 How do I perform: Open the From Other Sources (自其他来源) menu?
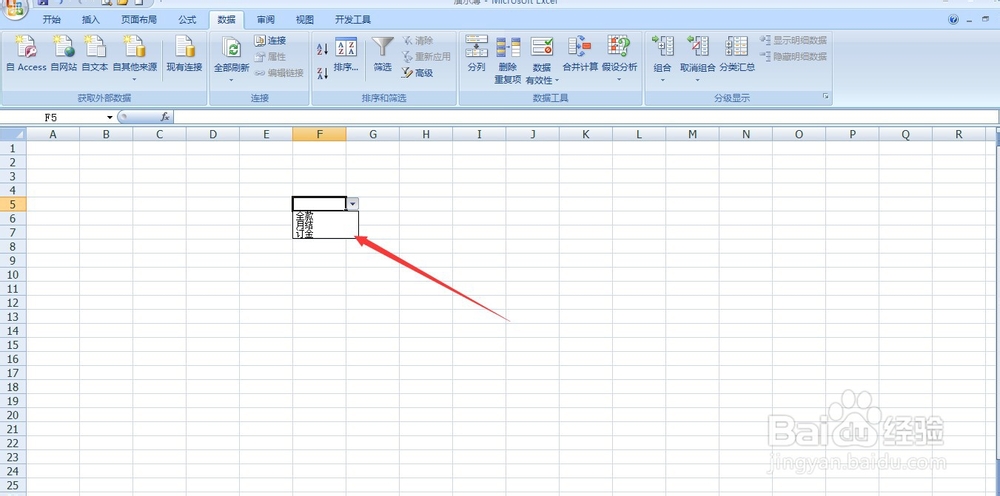coord(135,59)
